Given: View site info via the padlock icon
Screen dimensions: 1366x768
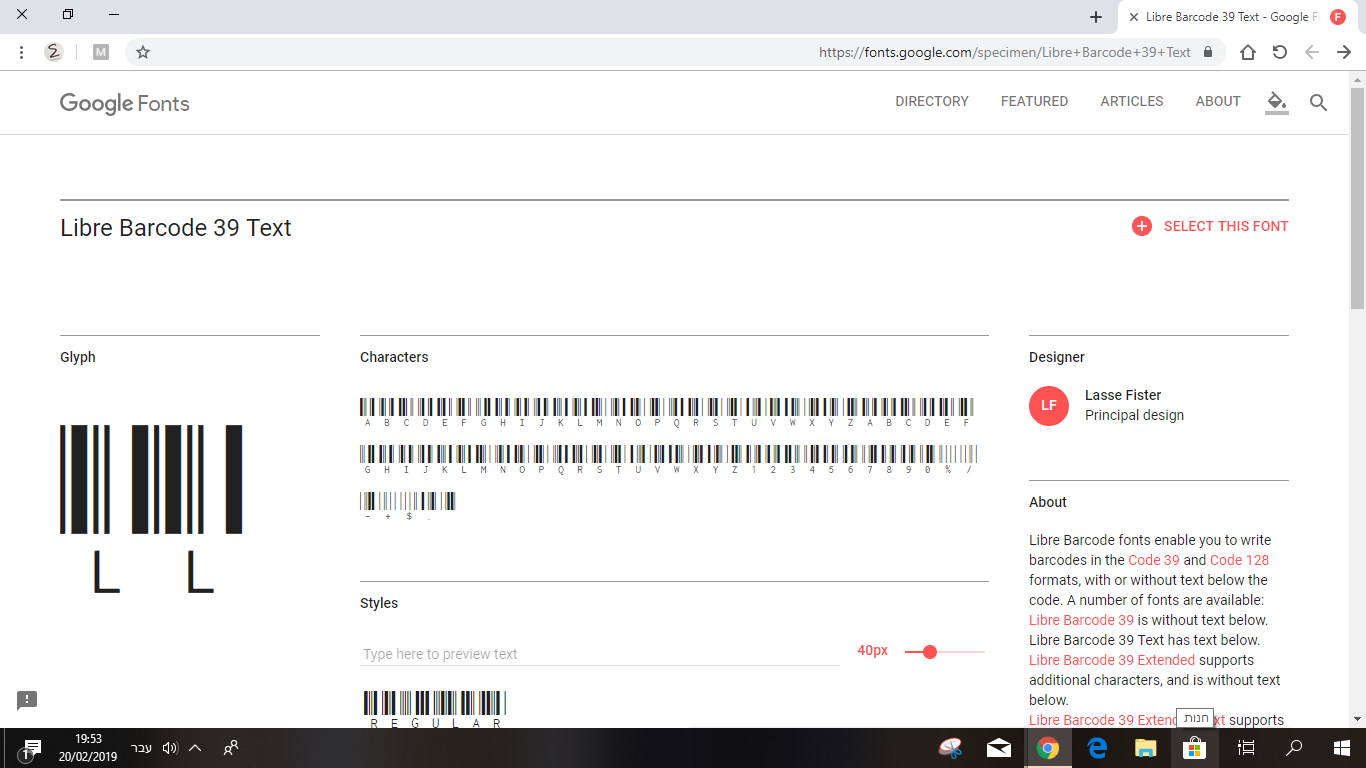Looking at the screenshot, I should click(1208, 52).
